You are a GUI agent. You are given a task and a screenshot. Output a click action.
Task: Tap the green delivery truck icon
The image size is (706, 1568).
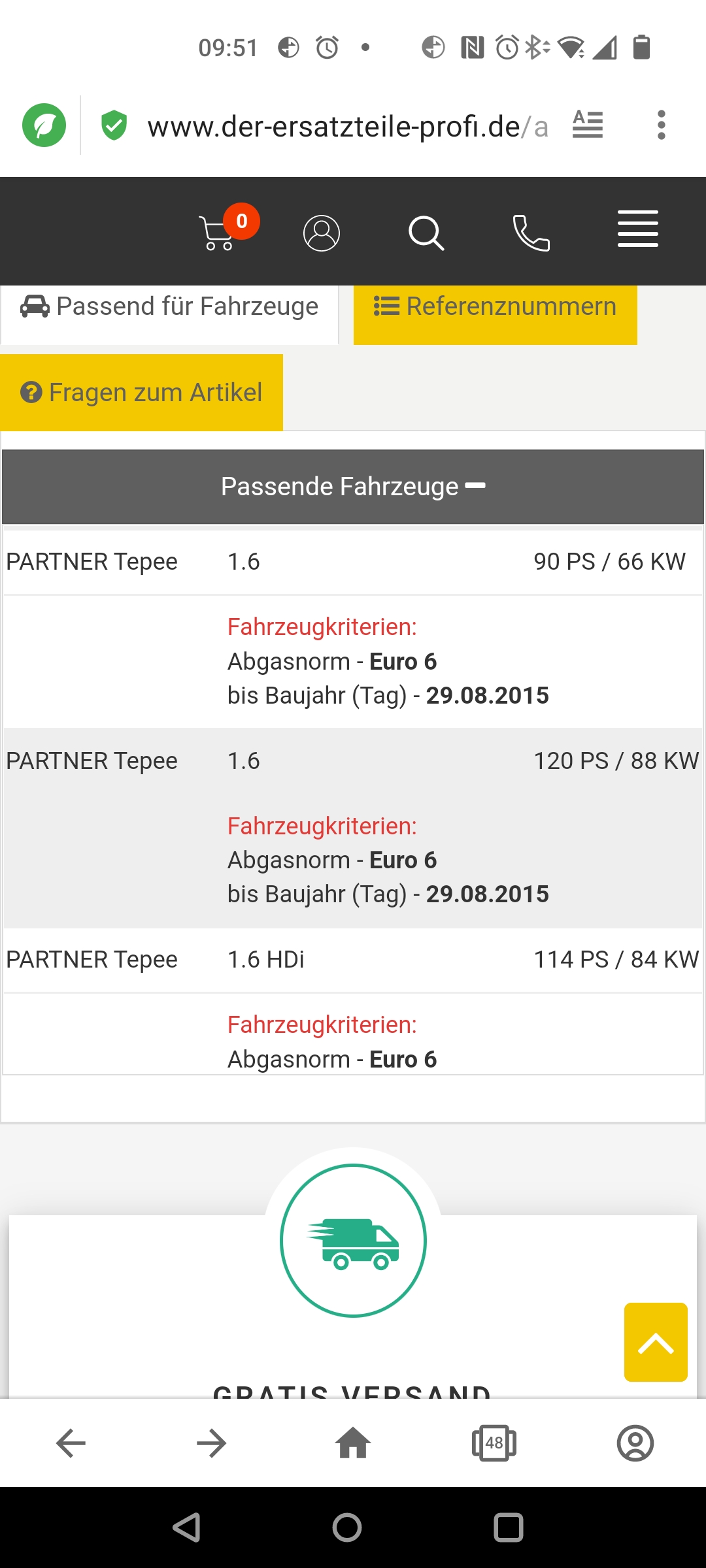353,1241
